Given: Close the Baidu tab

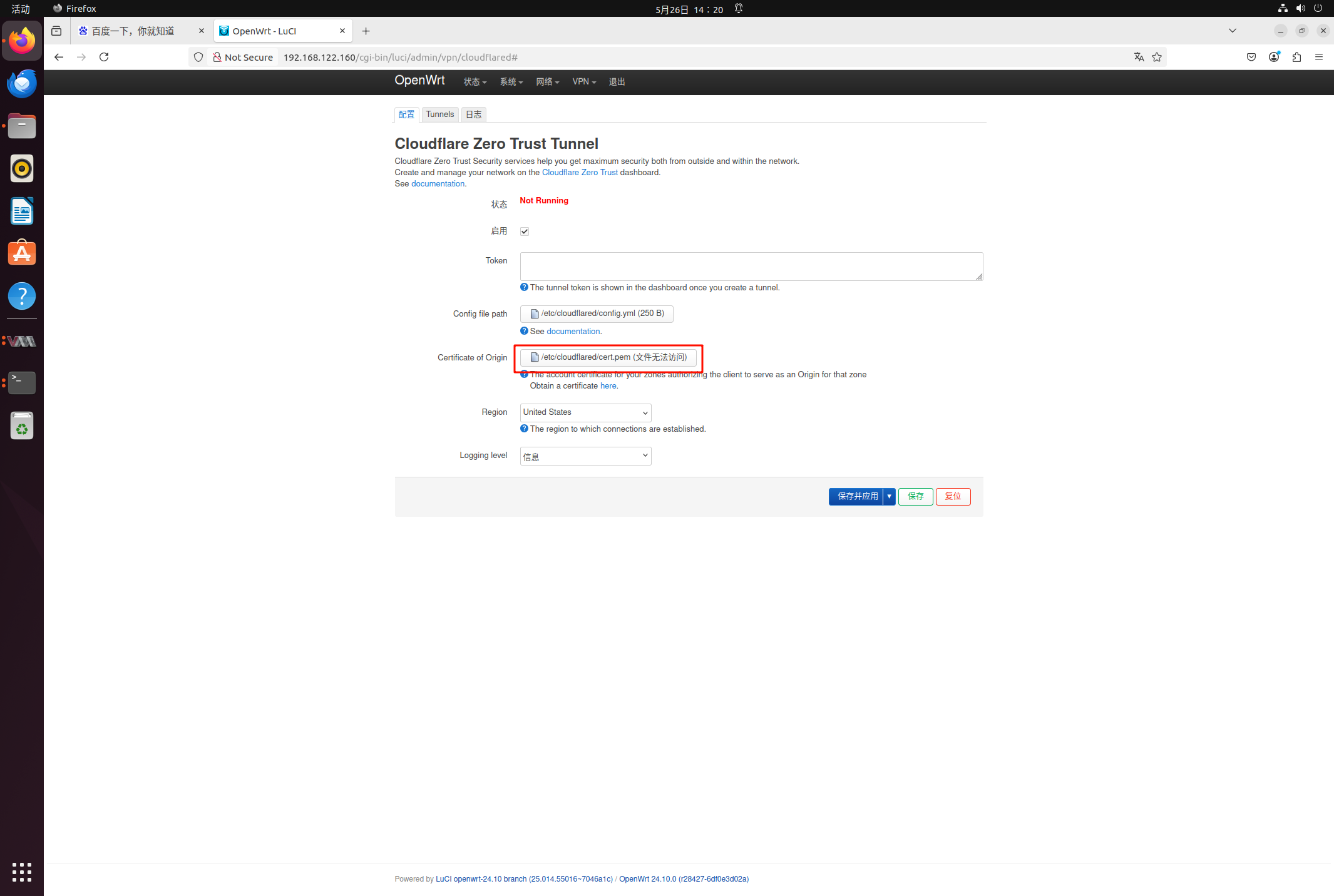Looking at the screenshot, I should pyautogui.click(x=202, y=31).
